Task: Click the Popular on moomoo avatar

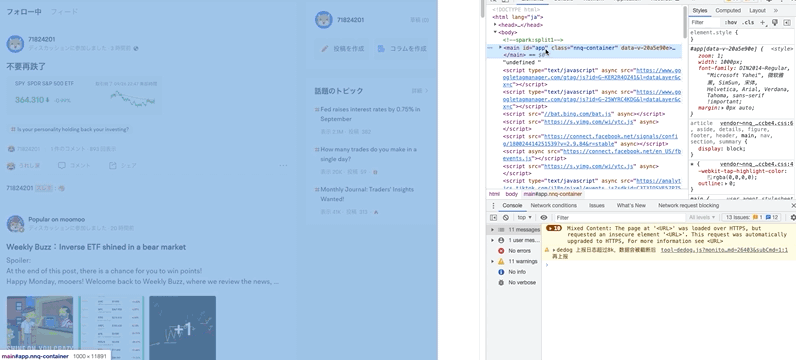Action: click(15, 223)
